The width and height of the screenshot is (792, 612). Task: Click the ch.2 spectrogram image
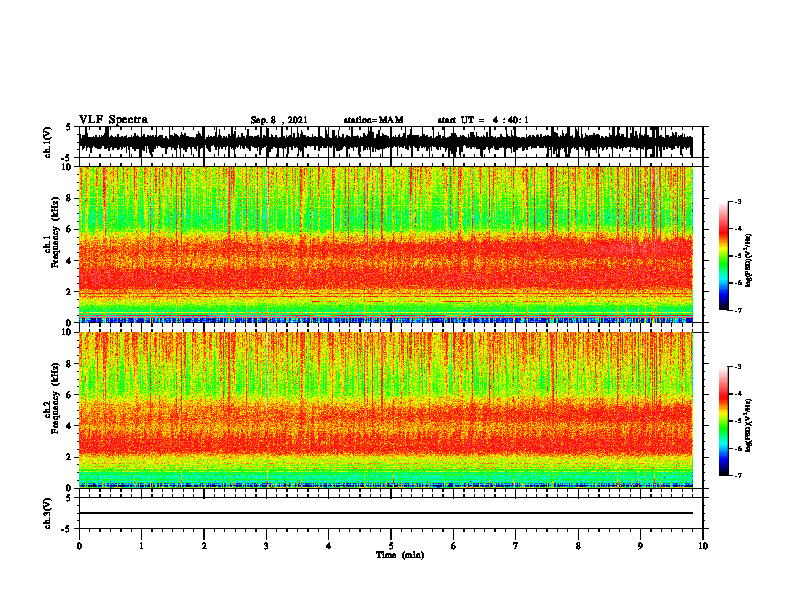[385, 410]
